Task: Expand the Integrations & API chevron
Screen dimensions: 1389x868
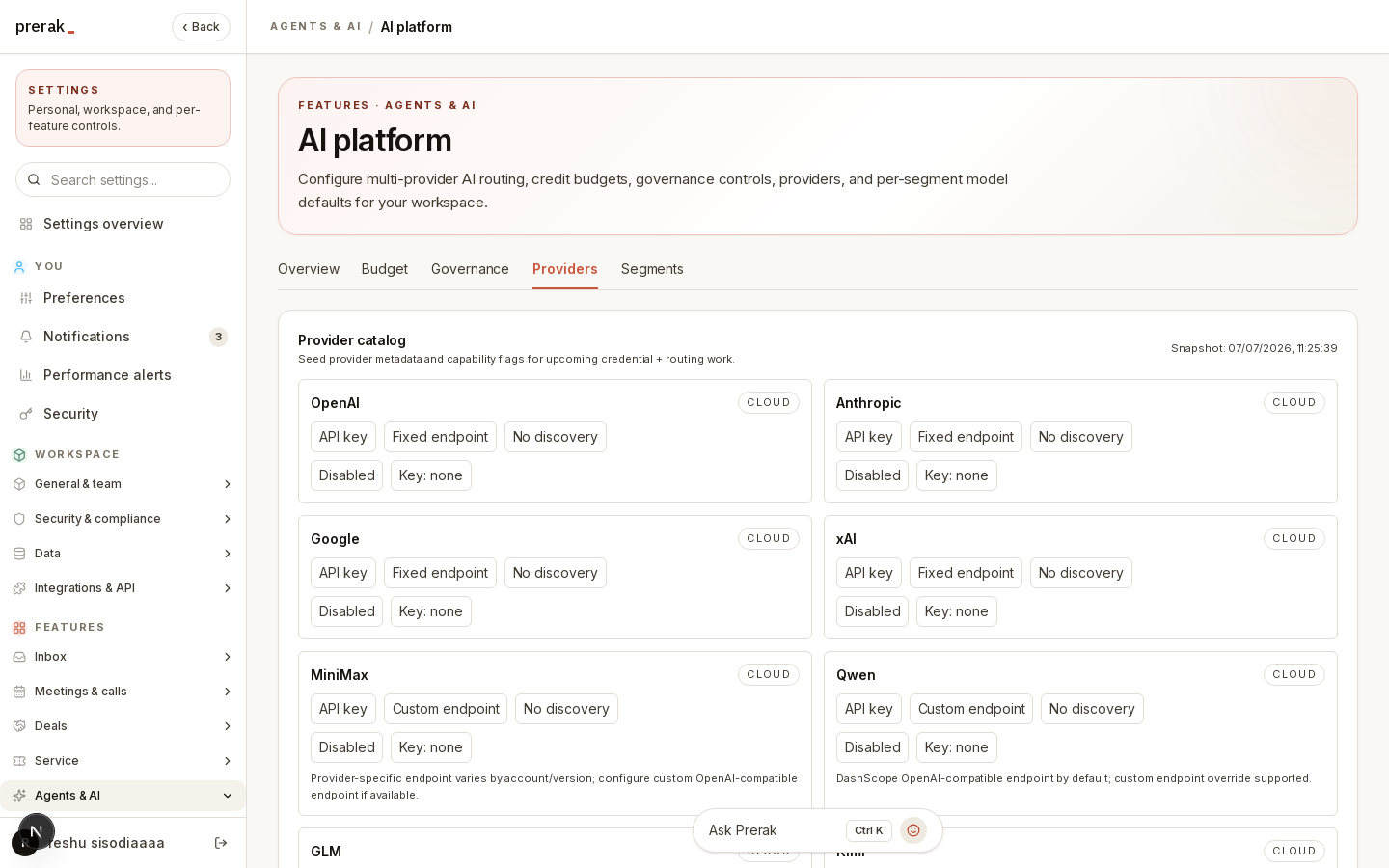Action: [228, 588]
